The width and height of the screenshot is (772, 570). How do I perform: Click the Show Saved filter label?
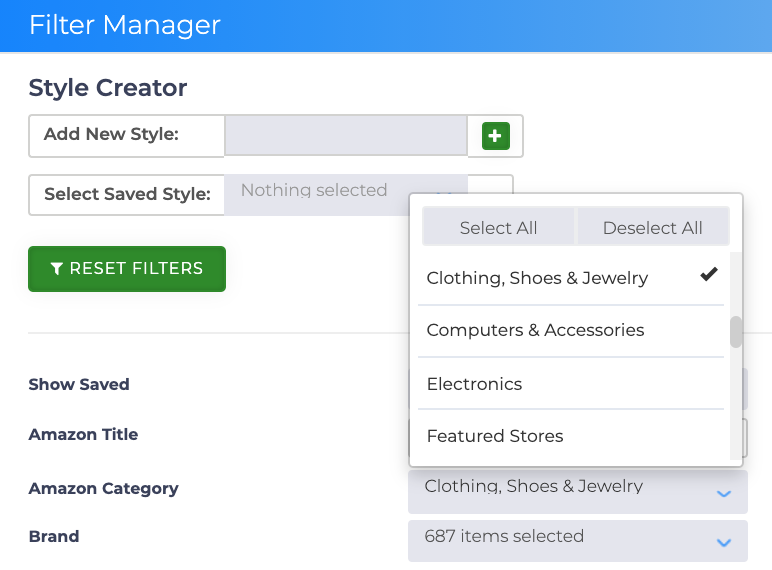[79, 384]
